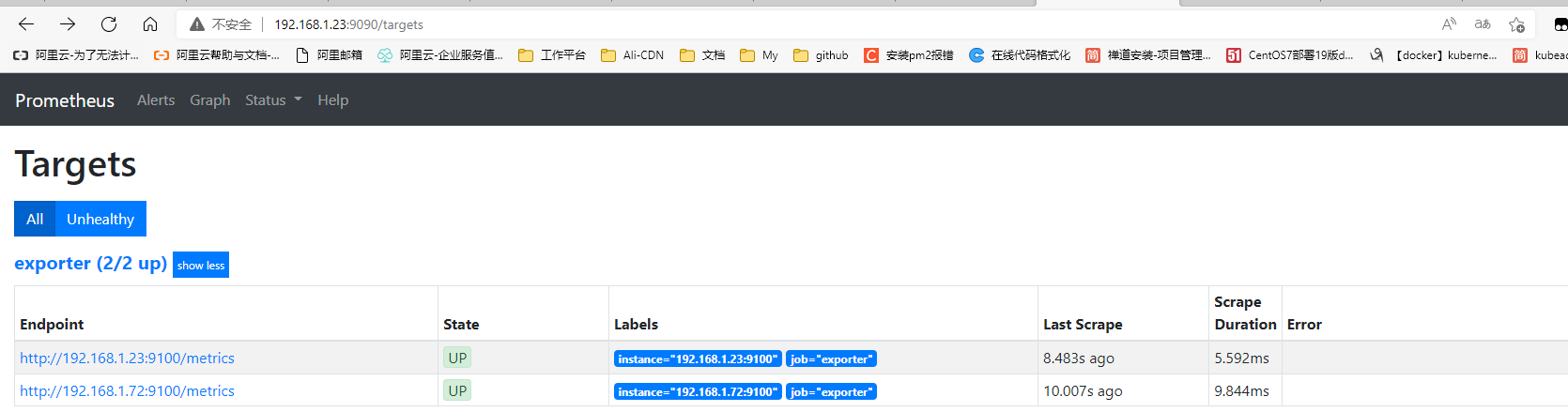Viewport: 1568px width, 412px height.
Task: Collapse exporter group with show less
Action: coord(201,266)
